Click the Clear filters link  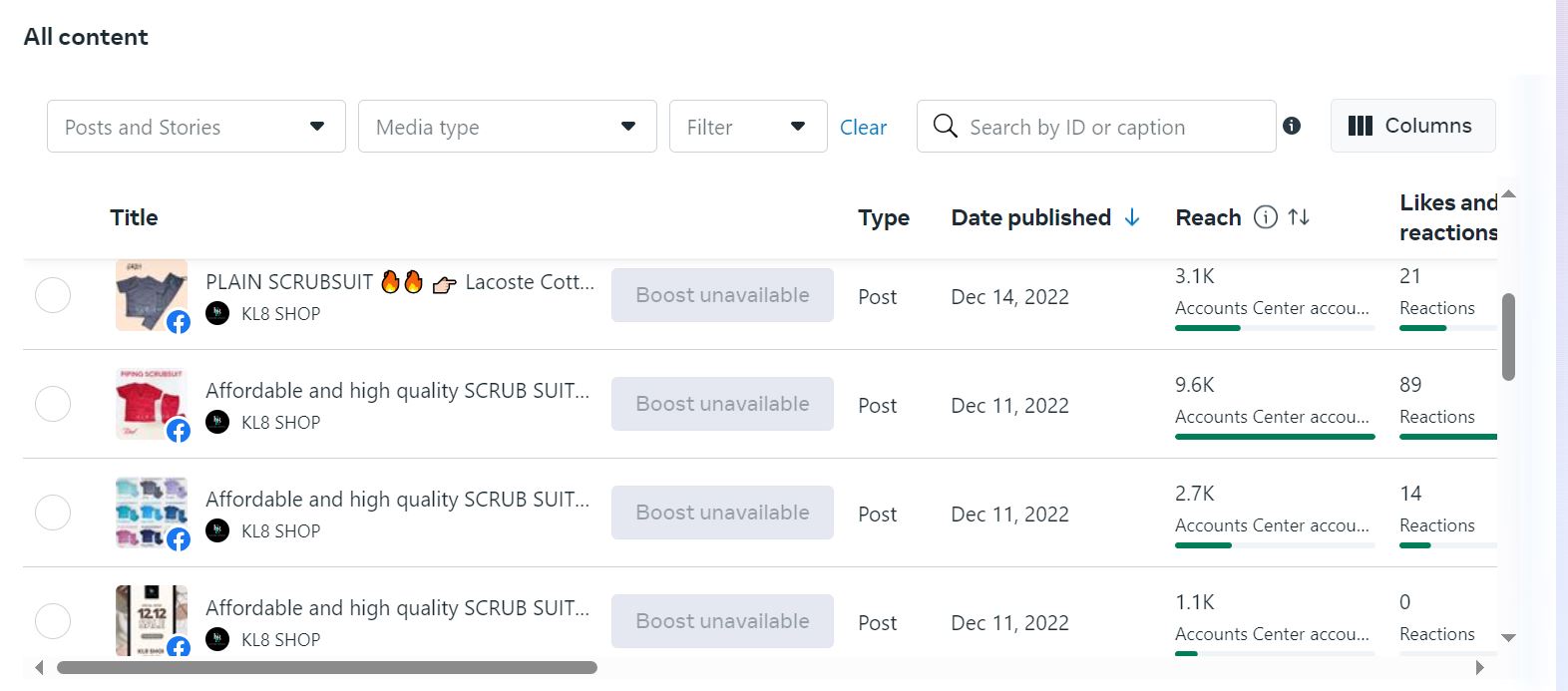pyautogui.click(x=863, y=128)
